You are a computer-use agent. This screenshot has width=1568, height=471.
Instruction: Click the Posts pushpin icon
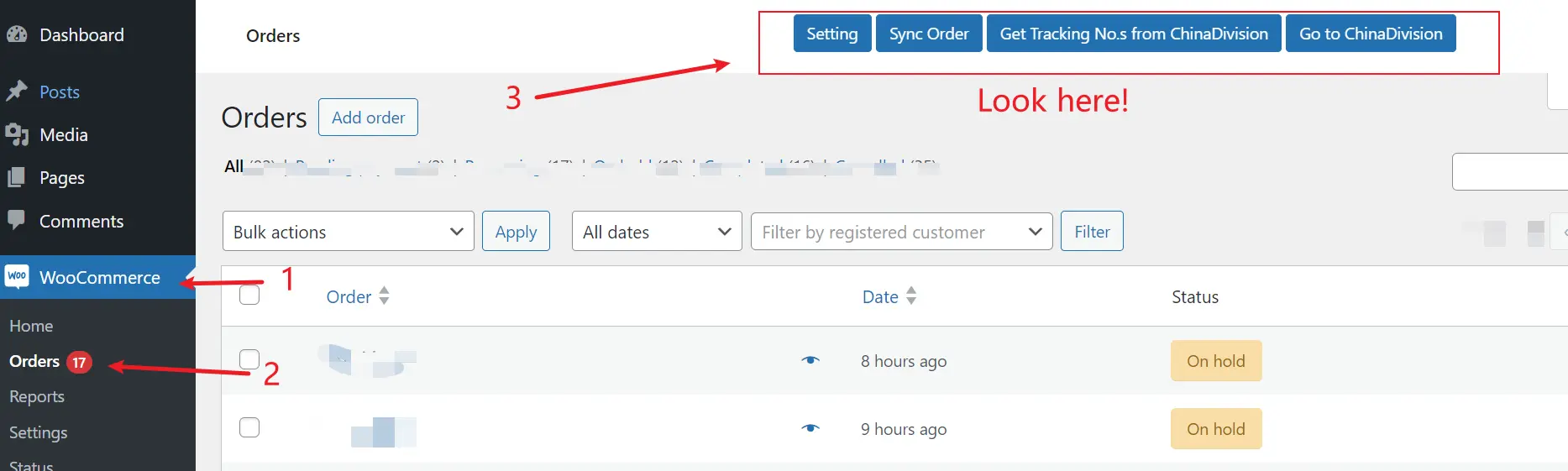tap(17, 92)
